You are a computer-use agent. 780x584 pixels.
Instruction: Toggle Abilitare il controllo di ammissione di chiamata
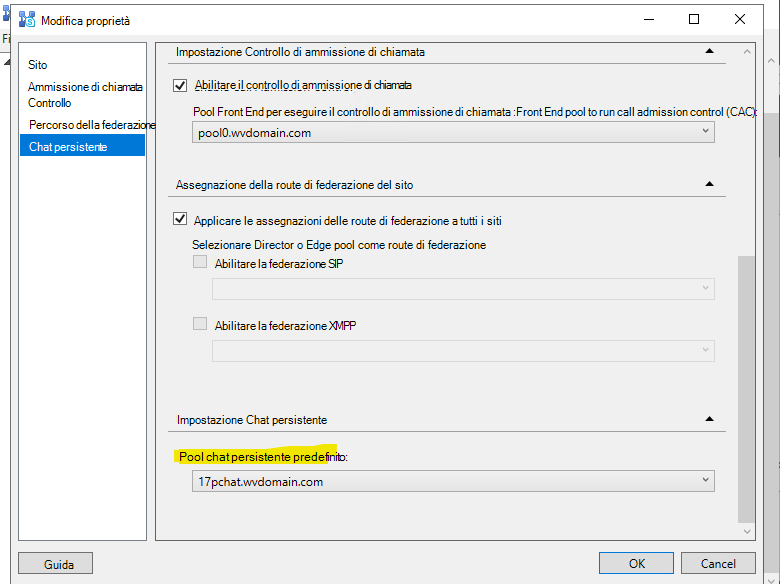click(x=180, y=85)
